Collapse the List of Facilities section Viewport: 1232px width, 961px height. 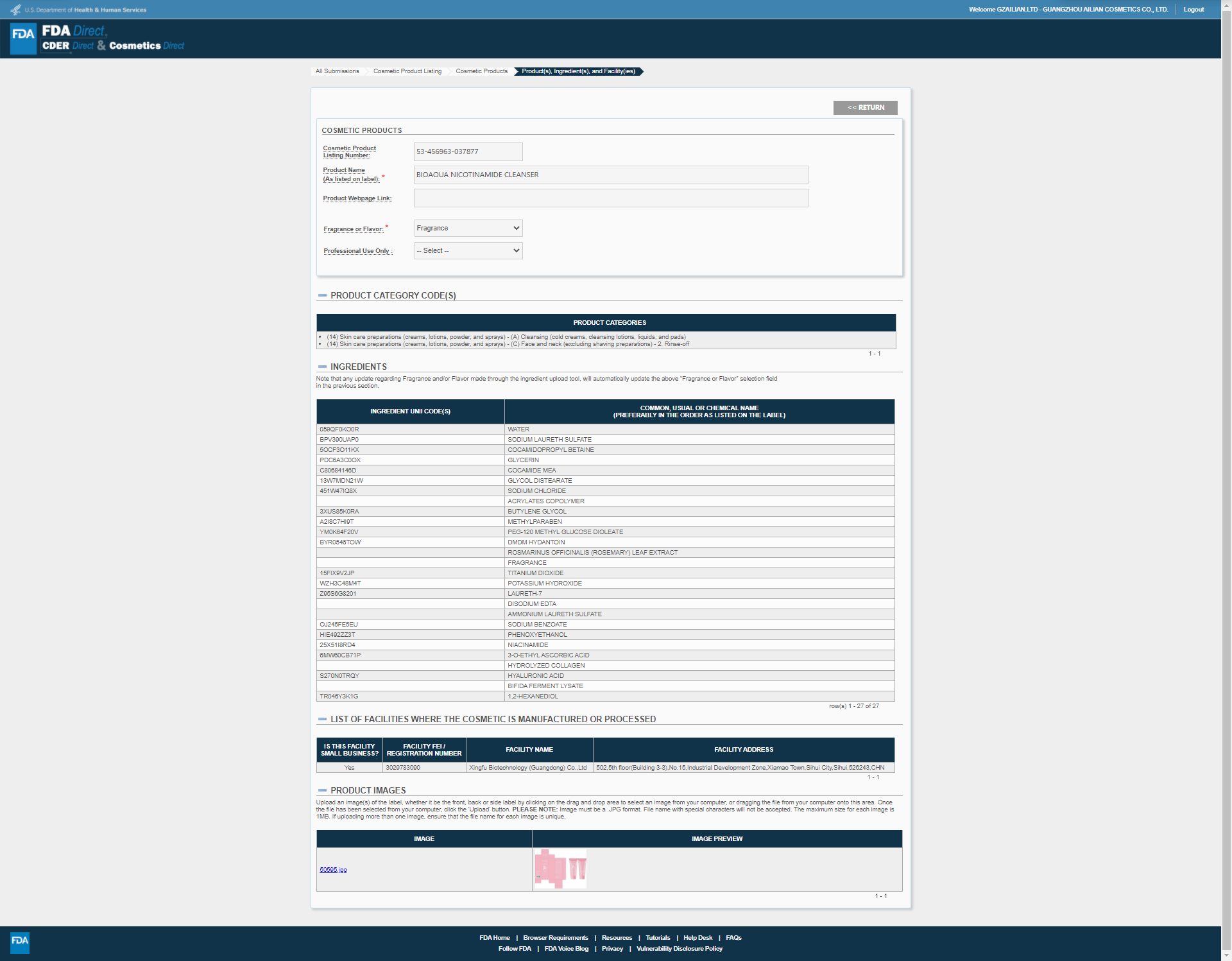pyautogui.click(x=322, y=720)
